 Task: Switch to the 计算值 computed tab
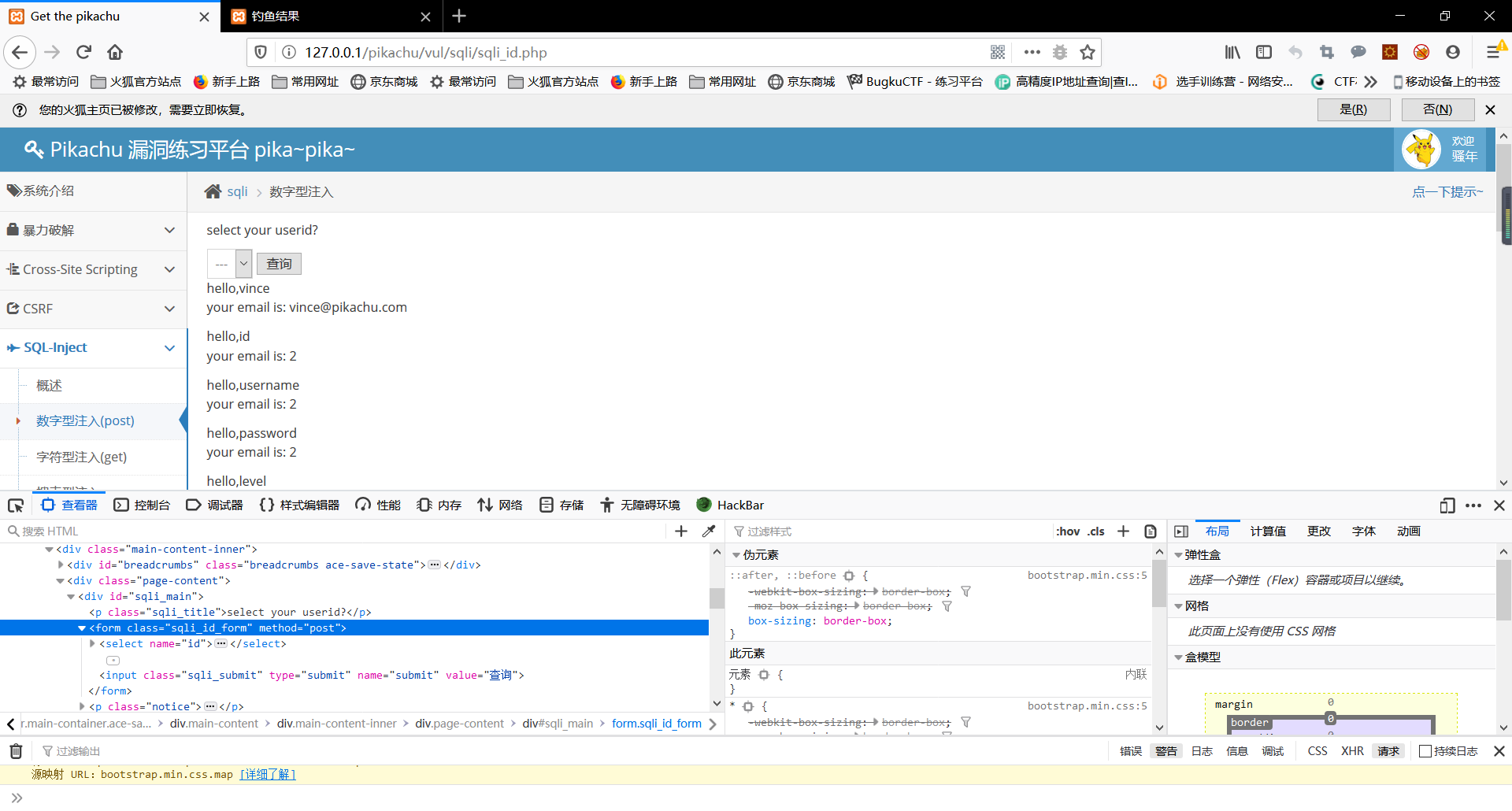pos(1268,531)
